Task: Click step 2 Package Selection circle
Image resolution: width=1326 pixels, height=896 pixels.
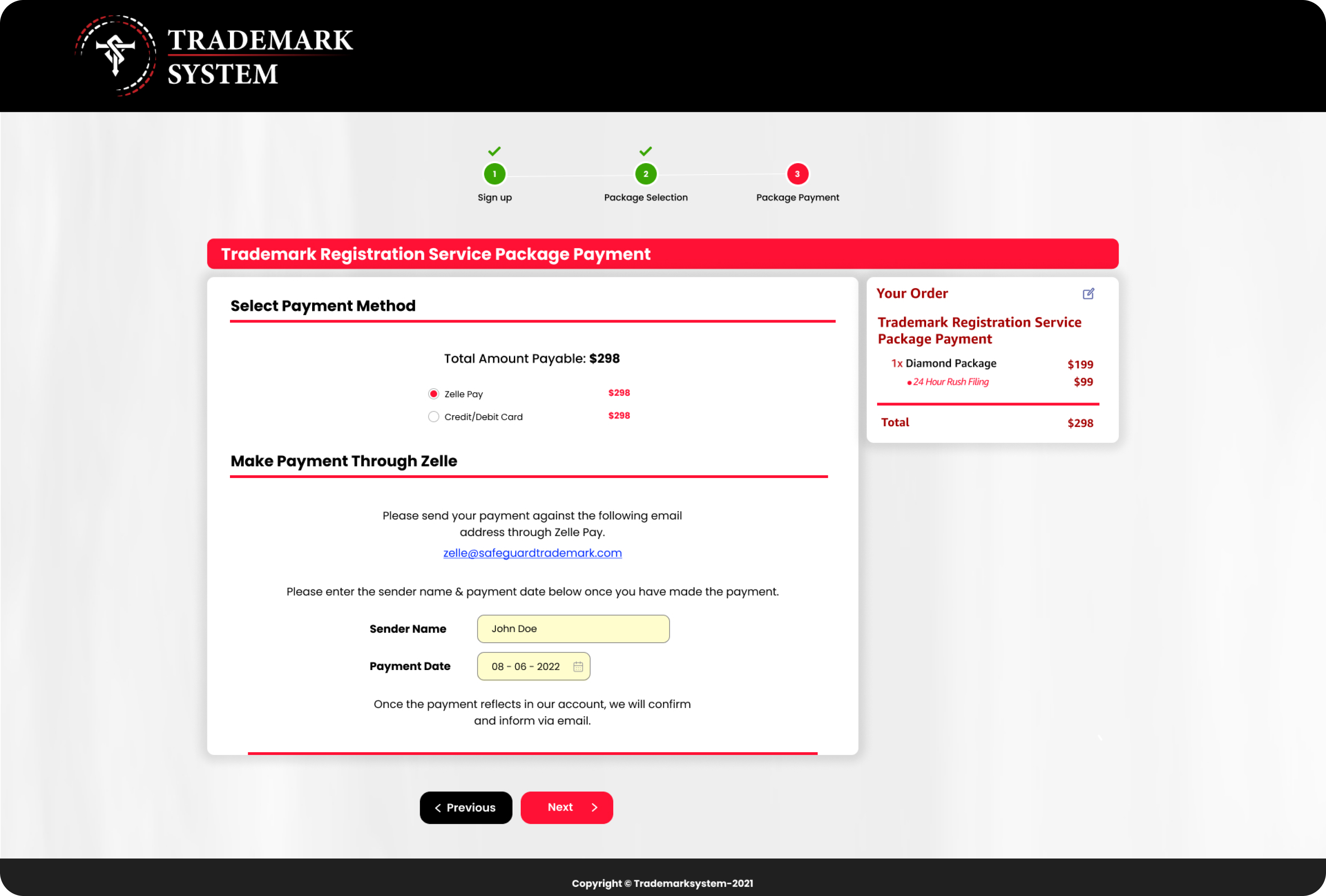Action: (x=645, y=174)
